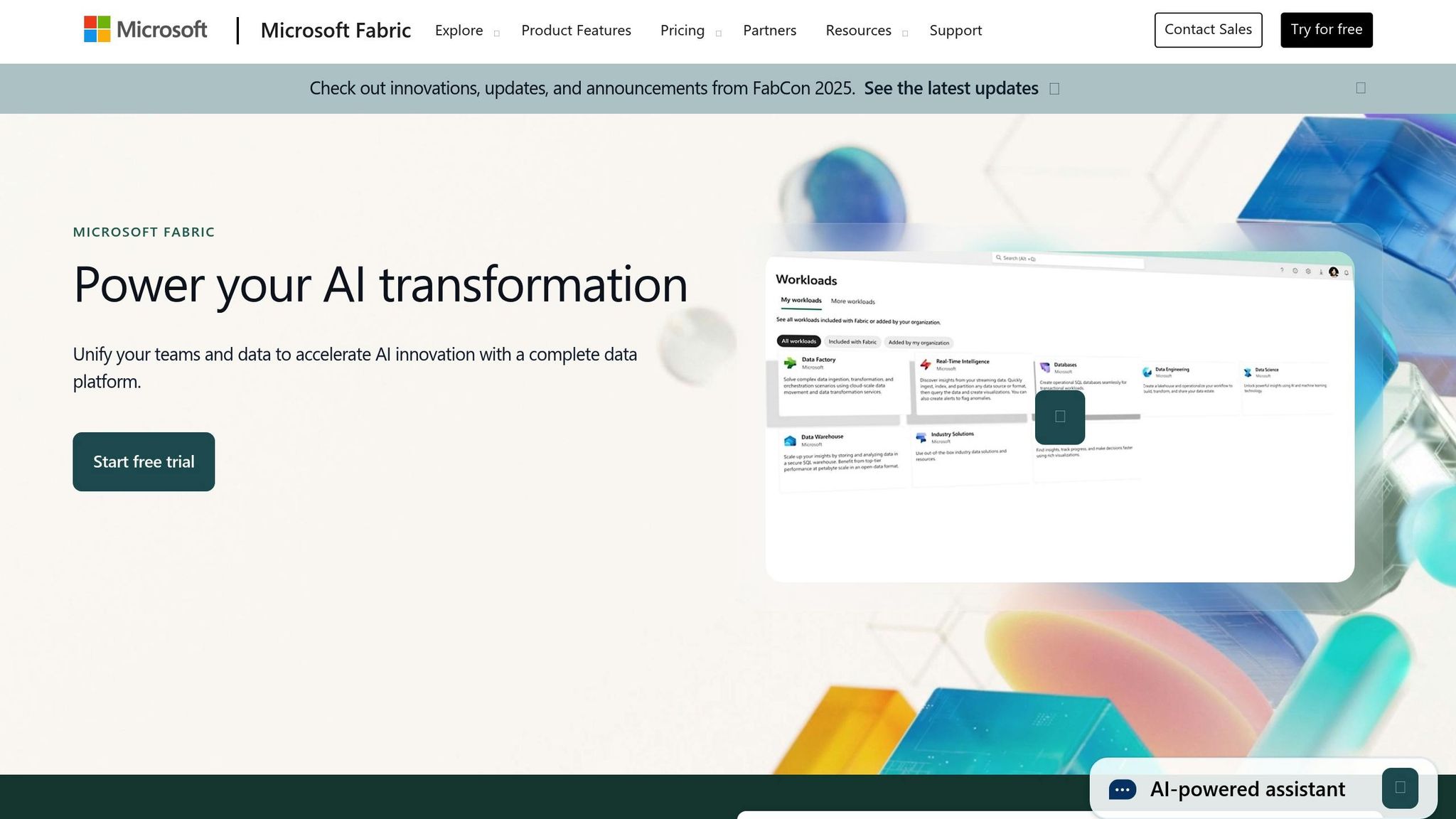
Task: Expand the Resources dropdown chevron
Action: click(x=904, y=33)
